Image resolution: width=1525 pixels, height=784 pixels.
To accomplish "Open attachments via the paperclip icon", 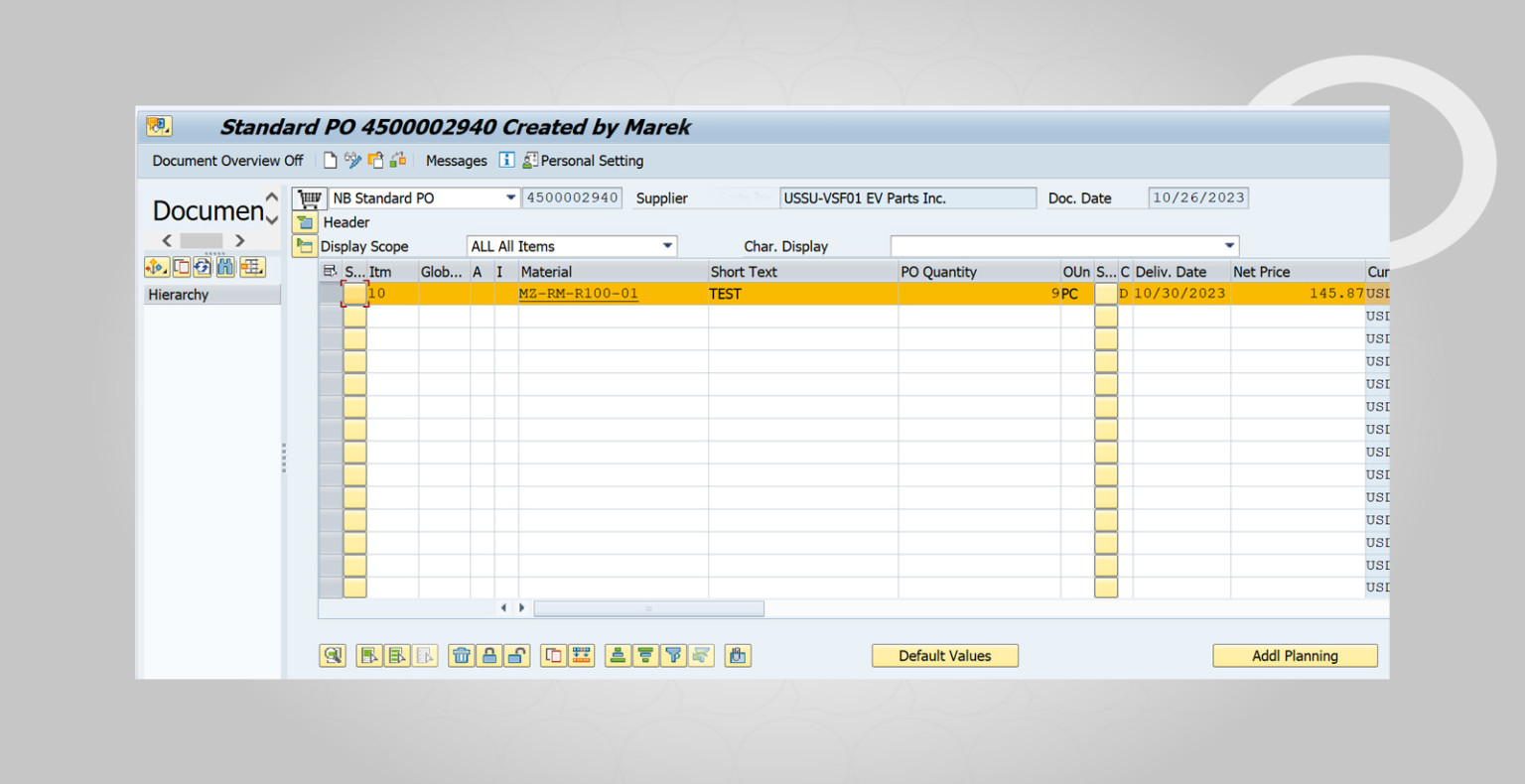I will click(738, 655).
